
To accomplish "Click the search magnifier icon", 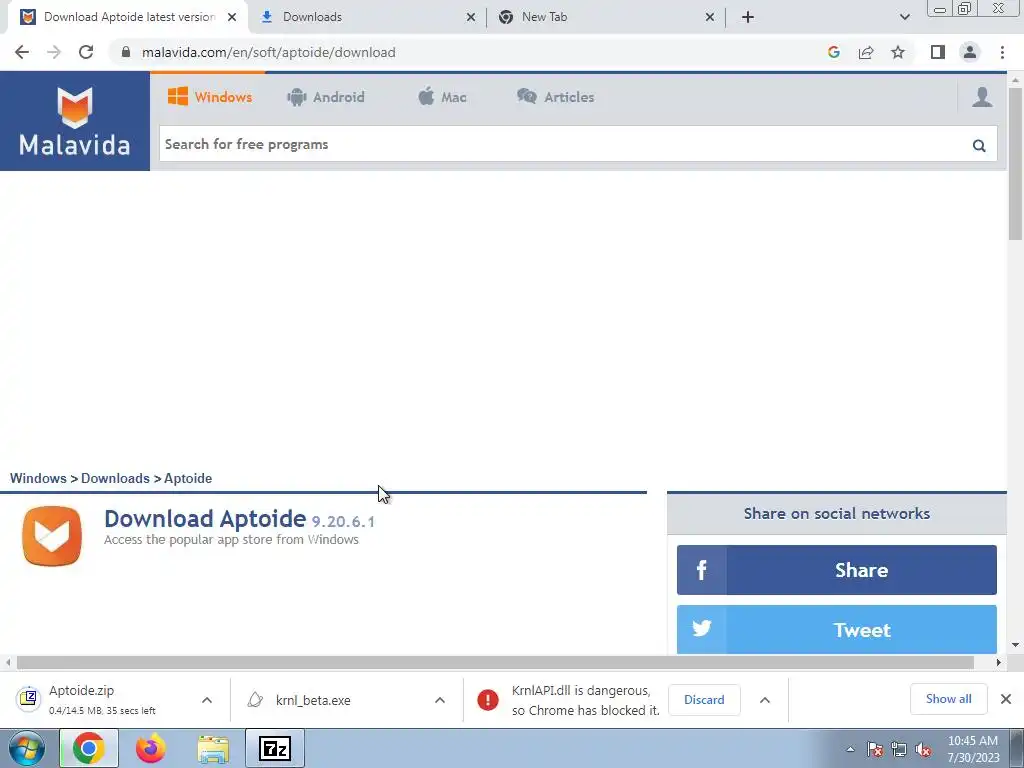I will click(979, 145).
